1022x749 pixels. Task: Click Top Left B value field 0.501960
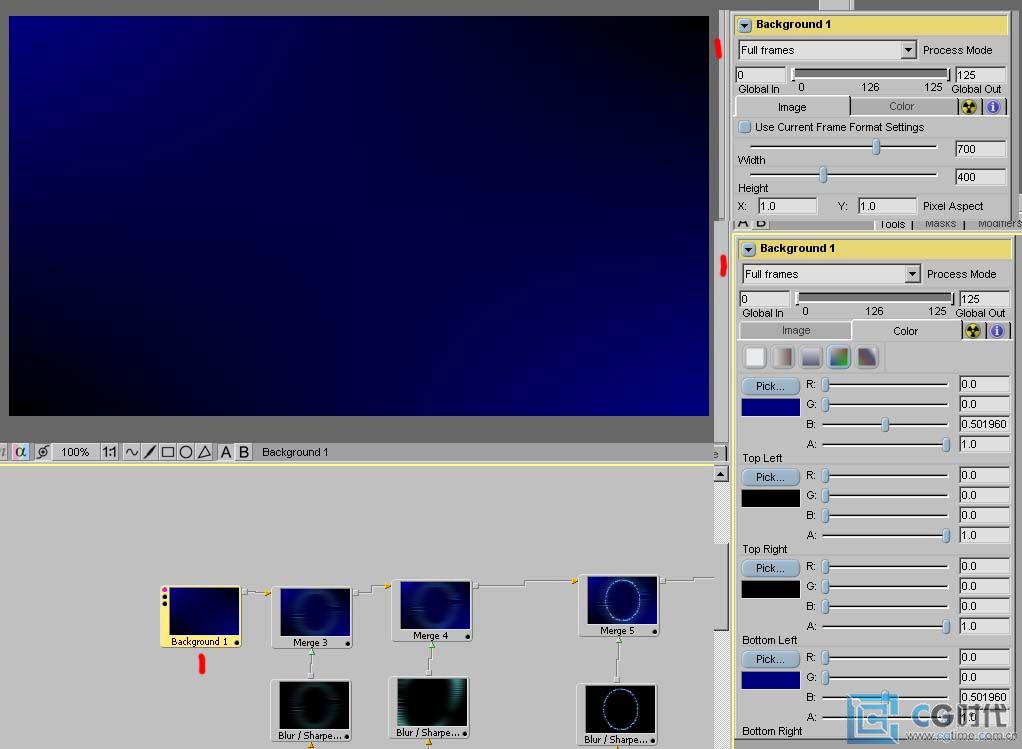click(984, 424)
